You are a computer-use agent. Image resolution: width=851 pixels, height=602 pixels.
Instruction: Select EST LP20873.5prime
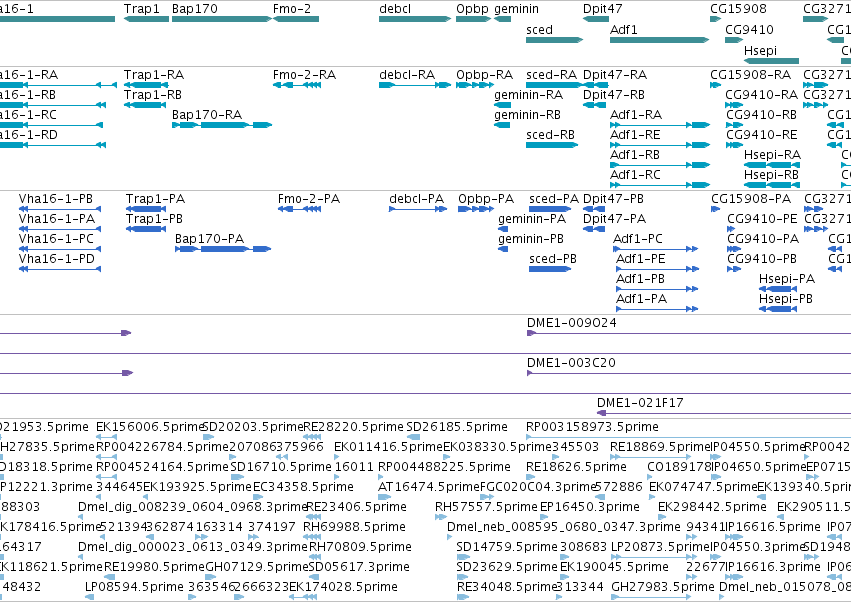[653, 557]
